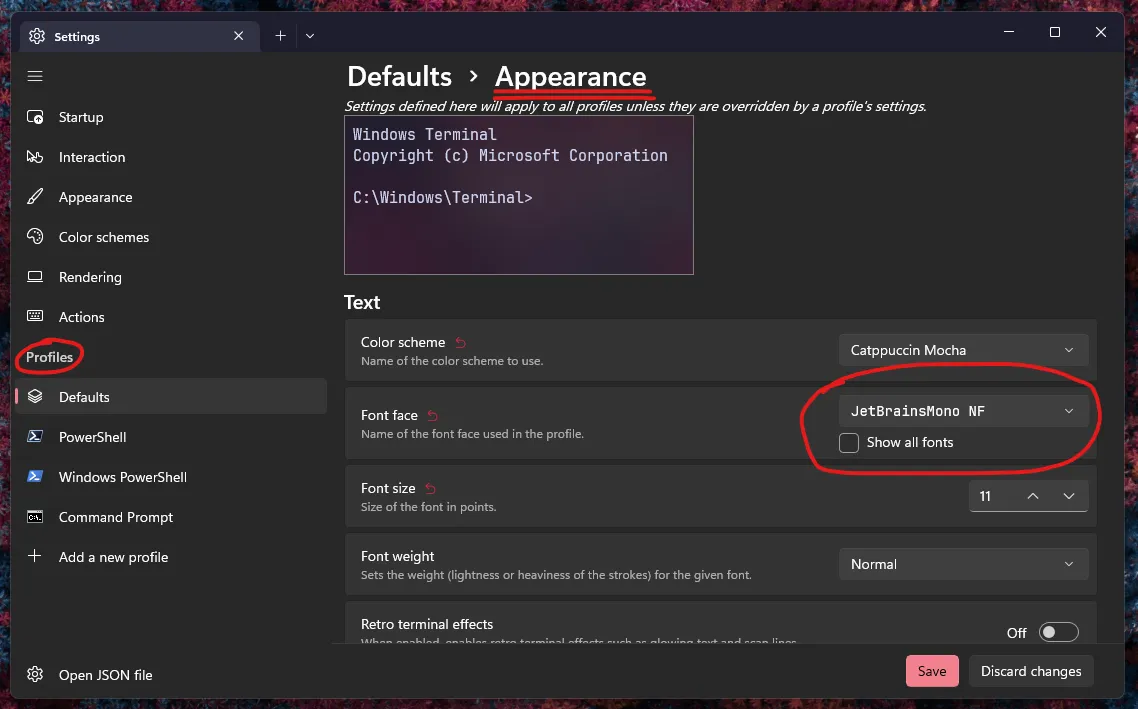Close the Settings tab
Image resolution: width=1138 pixels, height=709 pixels.
[238, 36]
